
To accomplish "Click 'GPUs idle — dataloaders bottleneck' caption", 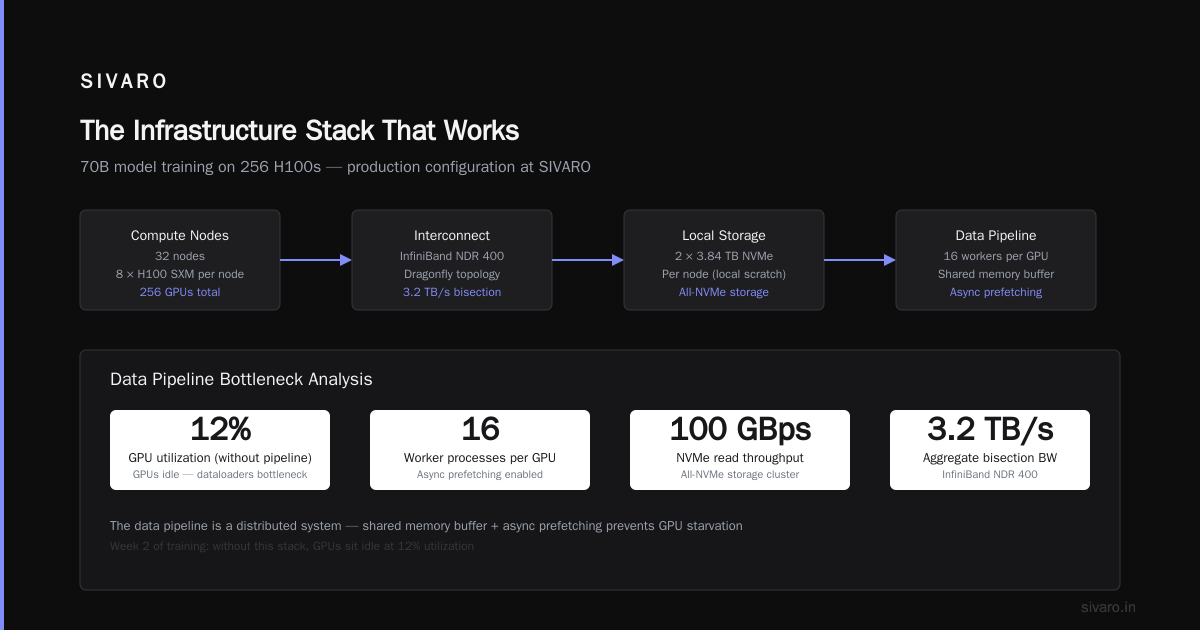I will pos(220,475).
